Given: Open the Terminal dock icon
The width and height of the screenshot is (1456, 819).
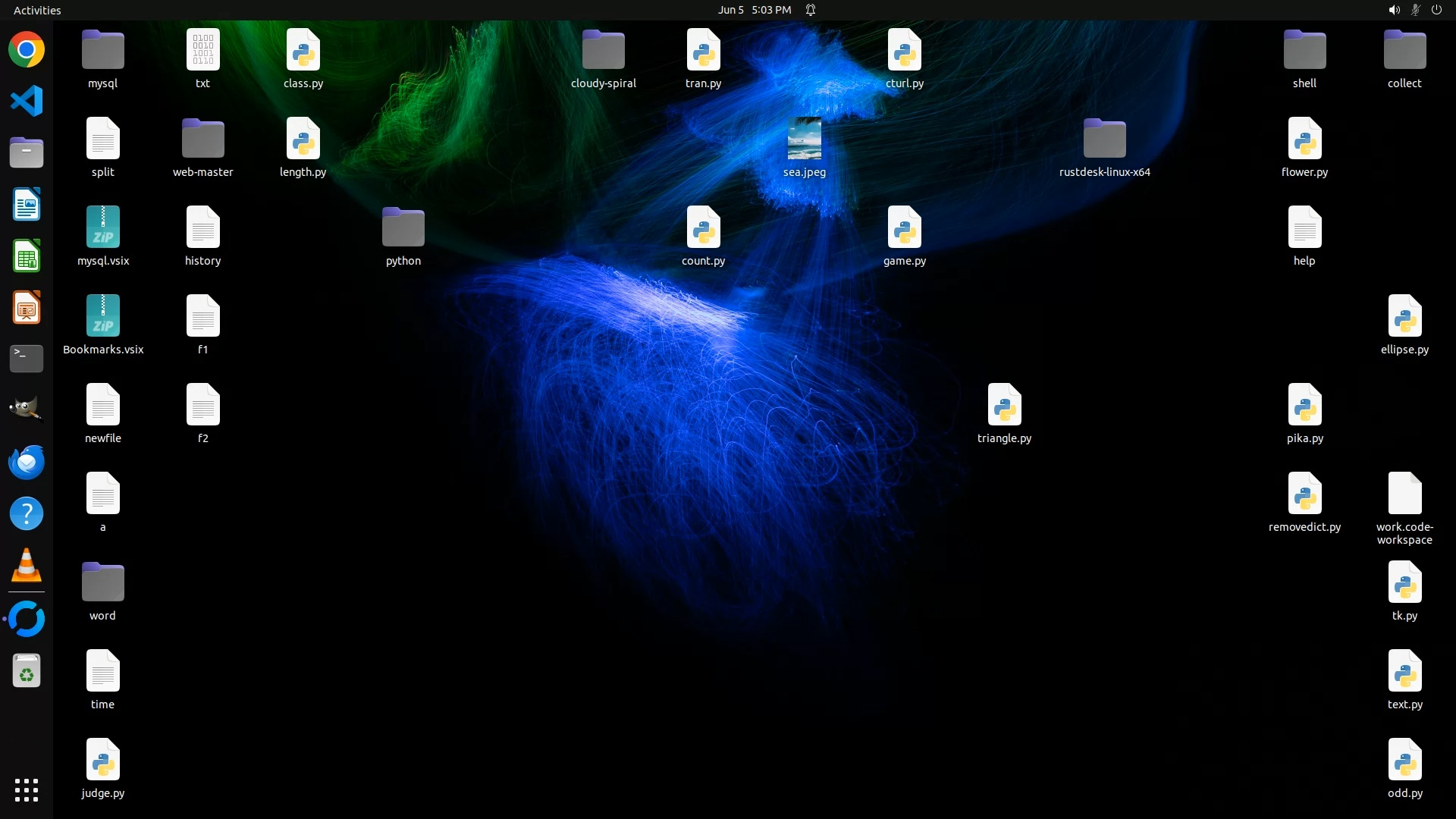Looking at the screenshot, I should [x=27, y=359].
